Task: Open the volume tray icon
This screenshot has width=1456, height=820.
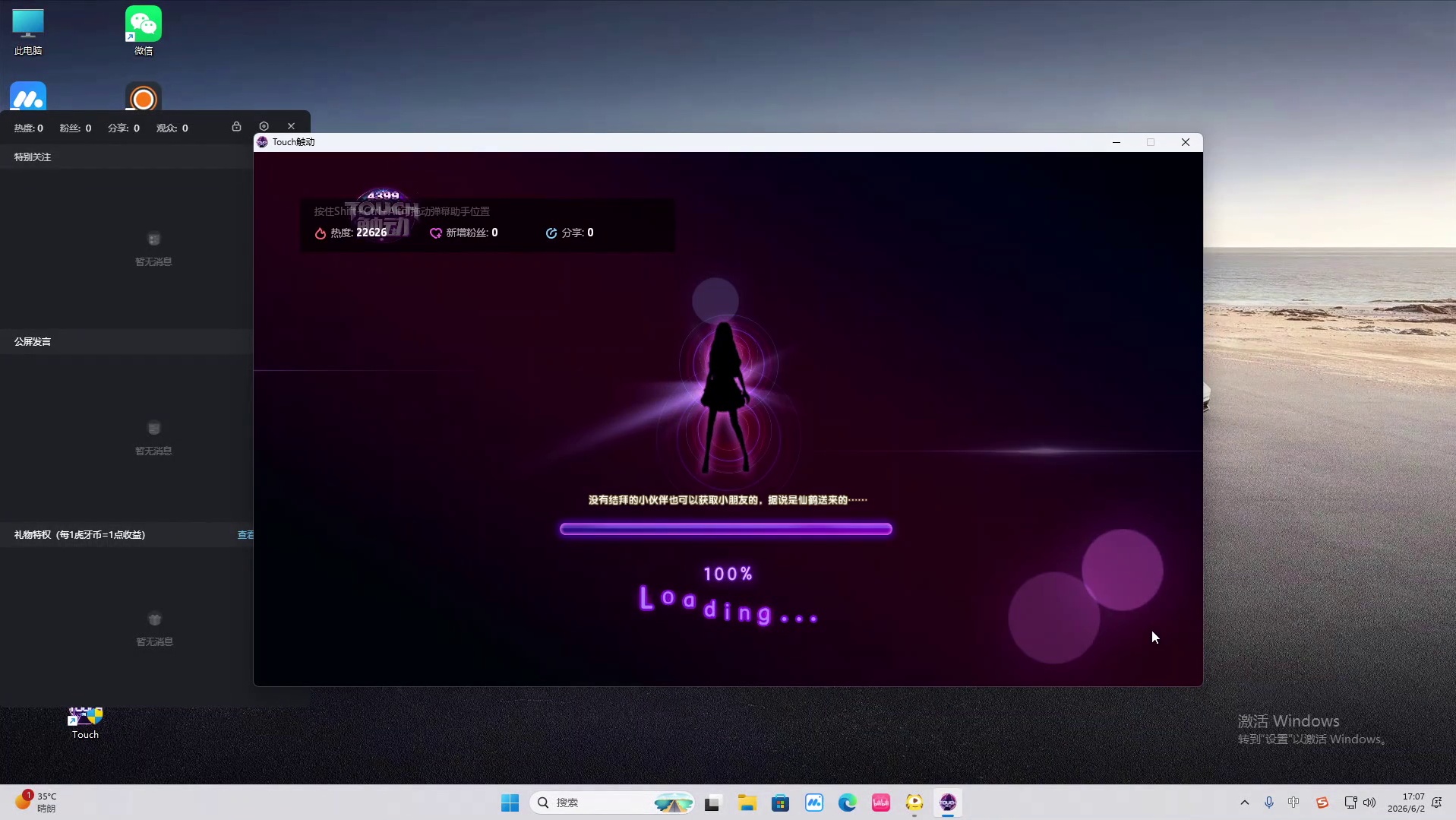Action: (1369, 803)
